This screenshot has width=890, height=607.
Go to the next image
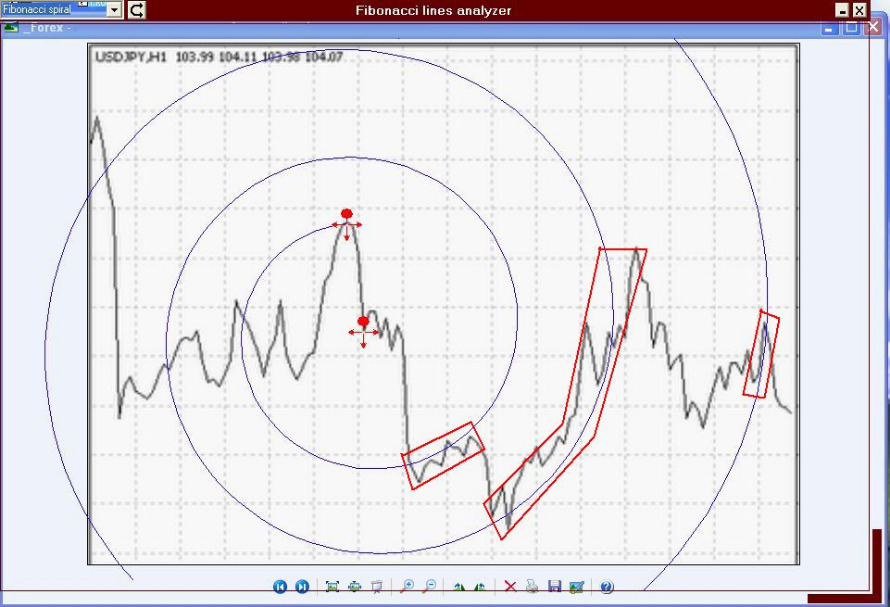click(301, 587)
